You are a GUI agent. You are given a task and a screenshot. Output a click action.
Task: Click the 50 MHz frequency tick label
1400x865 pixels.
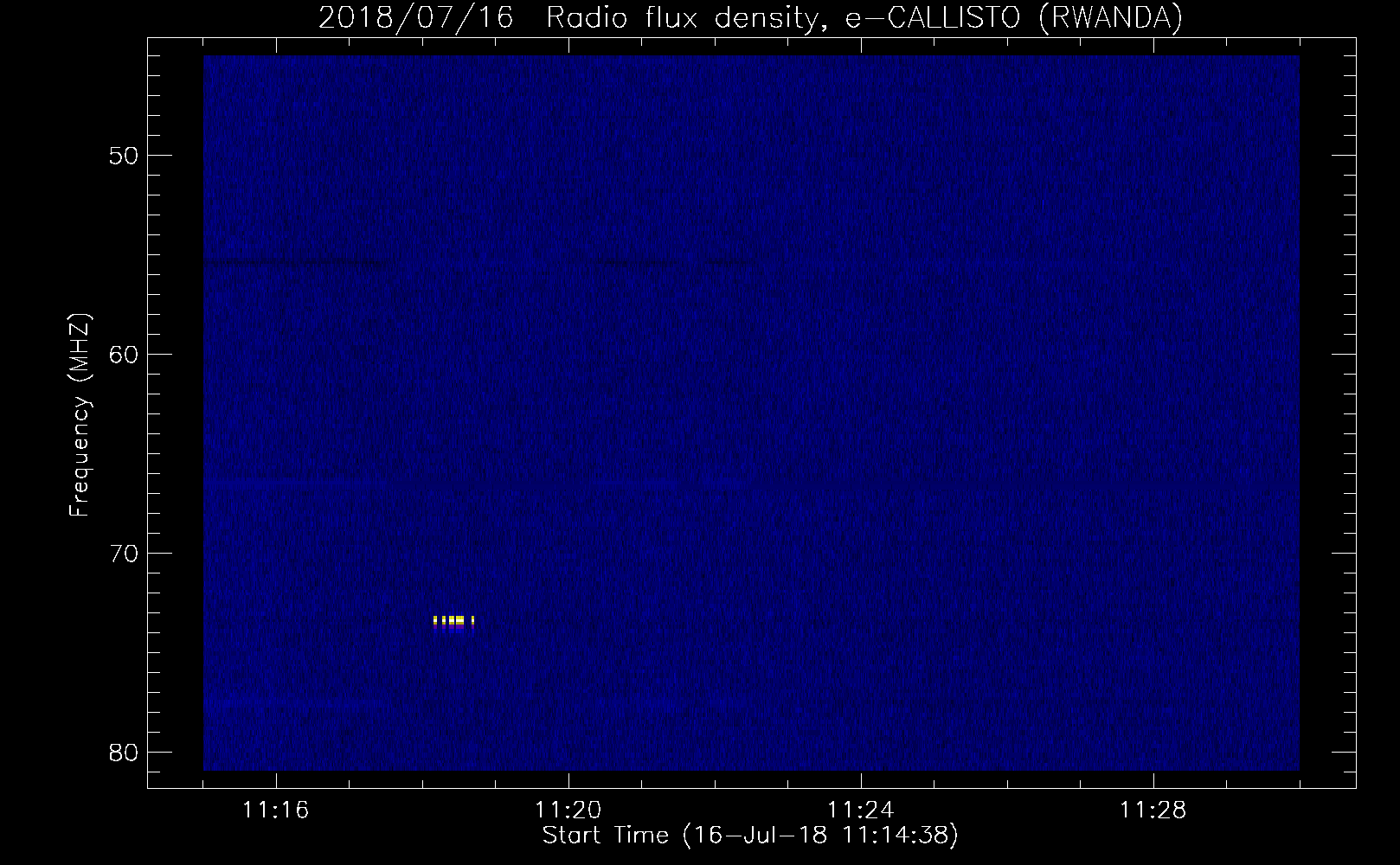click(125, 156)
